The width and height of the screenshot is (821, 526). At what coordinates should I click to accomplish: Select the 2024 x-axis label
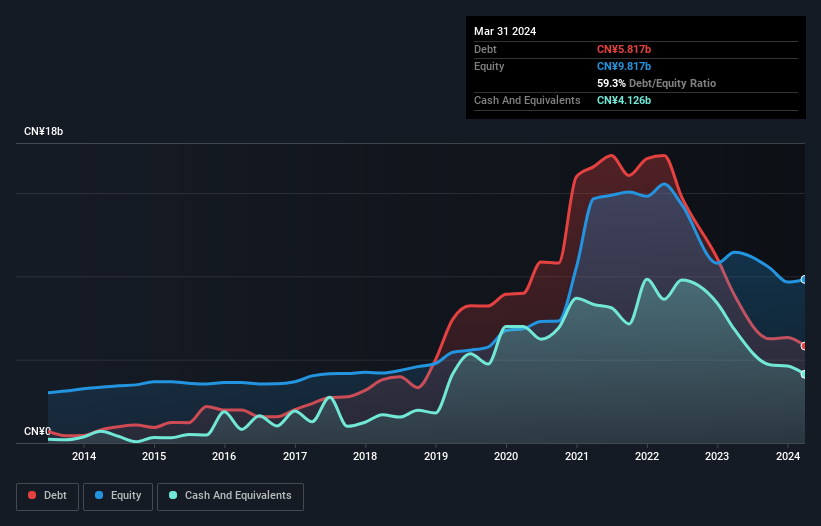tap(788, 456)
